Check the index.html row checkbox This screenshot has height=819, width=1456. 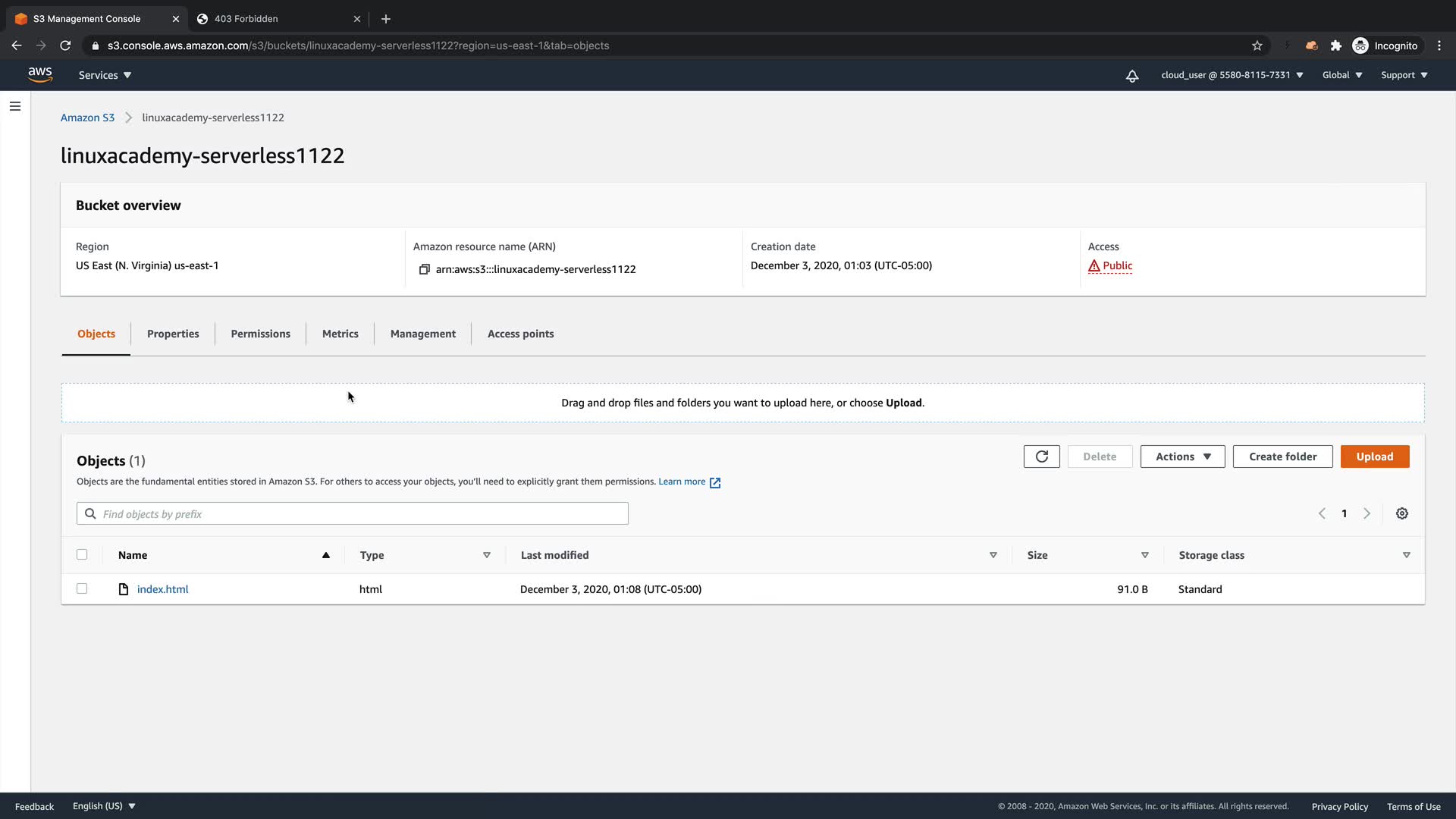(82, 588)
